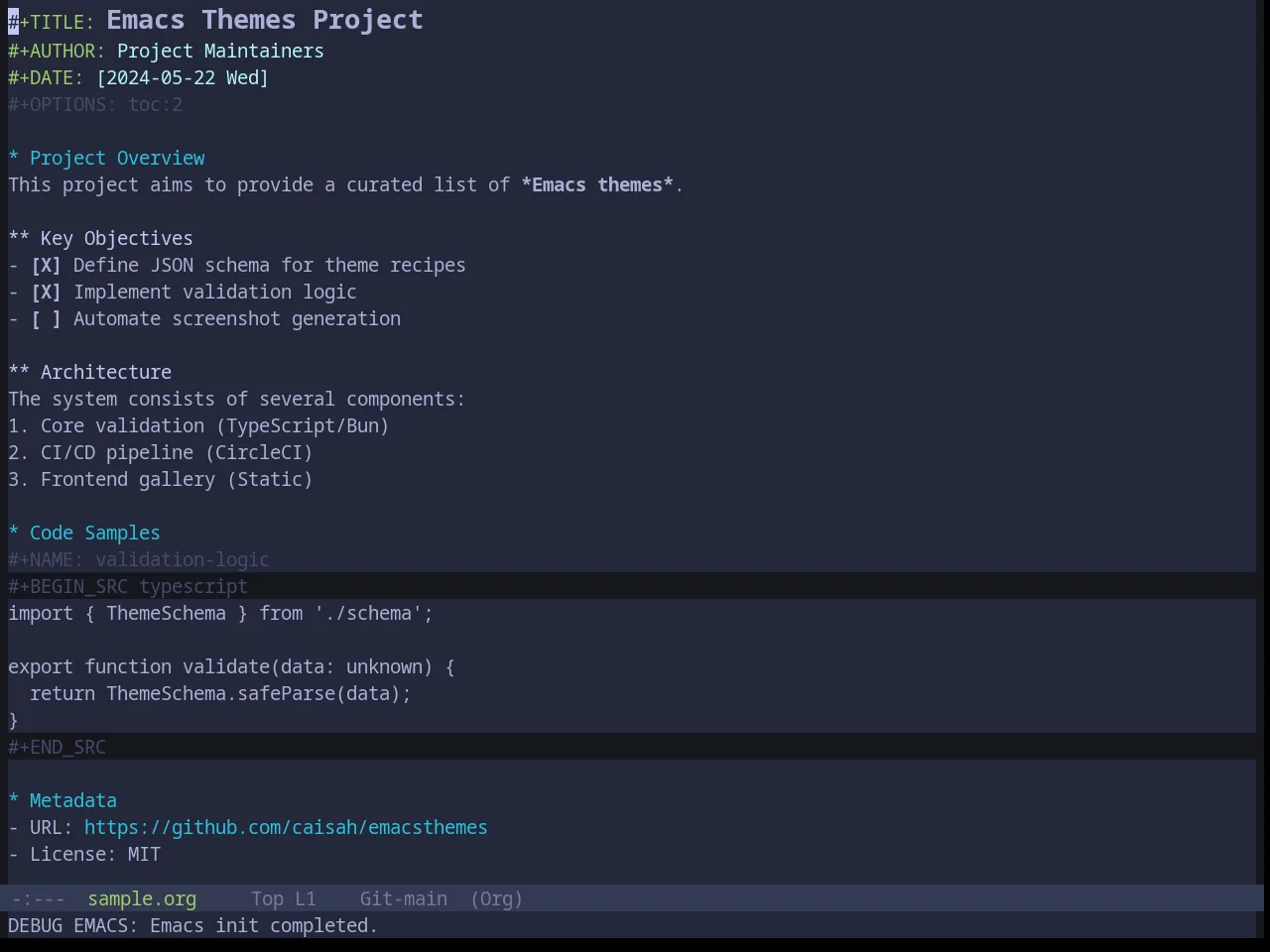Check the Automate screenshot generation checkbox
1270x952 pixels.
coord(46,319)
